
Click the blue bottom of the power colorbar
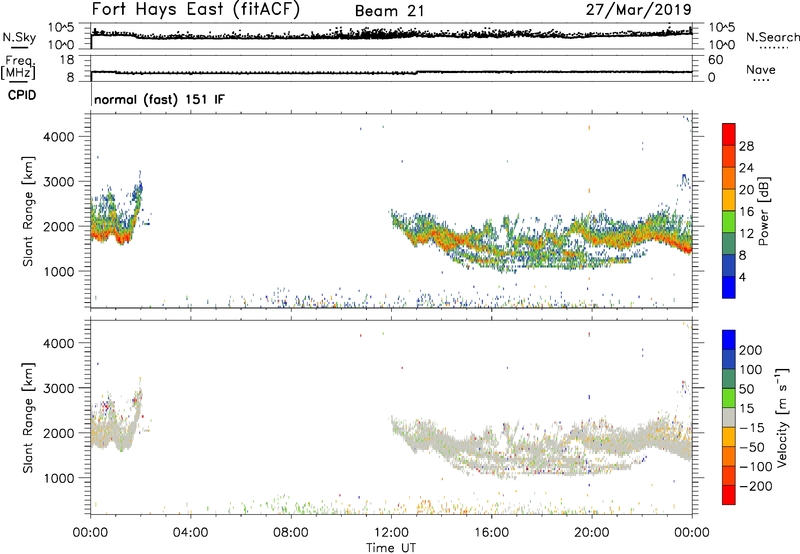(729, 287)
